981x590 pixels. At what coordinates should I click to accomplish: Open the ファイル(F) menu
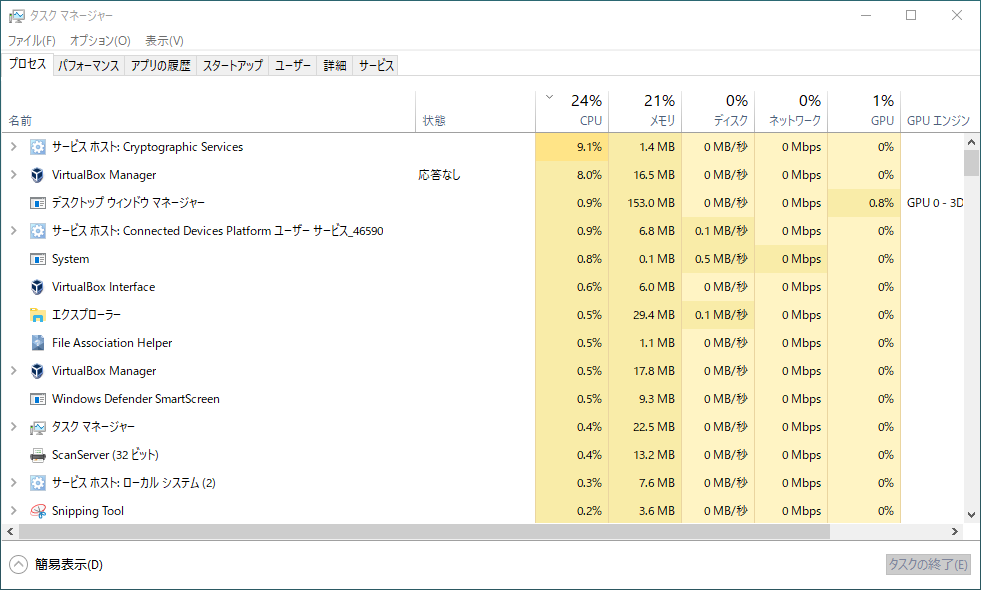[x=31, y=41]
